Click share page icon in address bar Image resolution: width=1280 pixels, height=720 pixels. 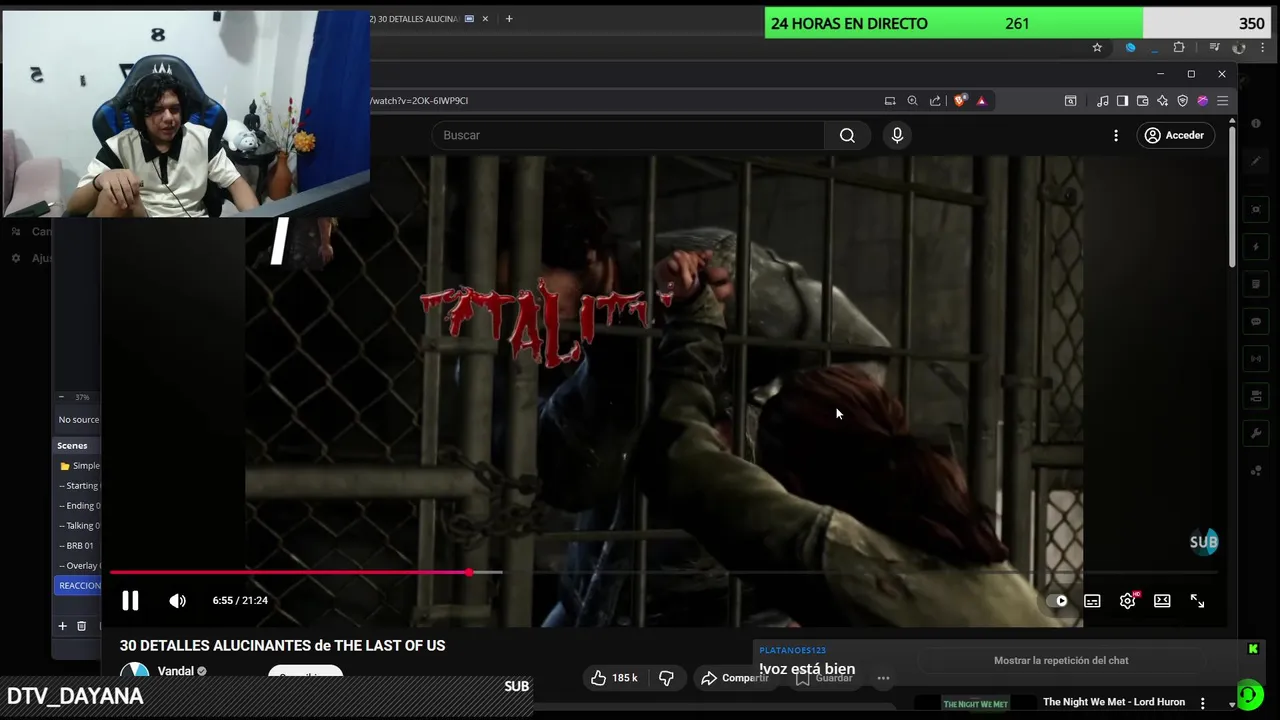(x=935, y=101)
